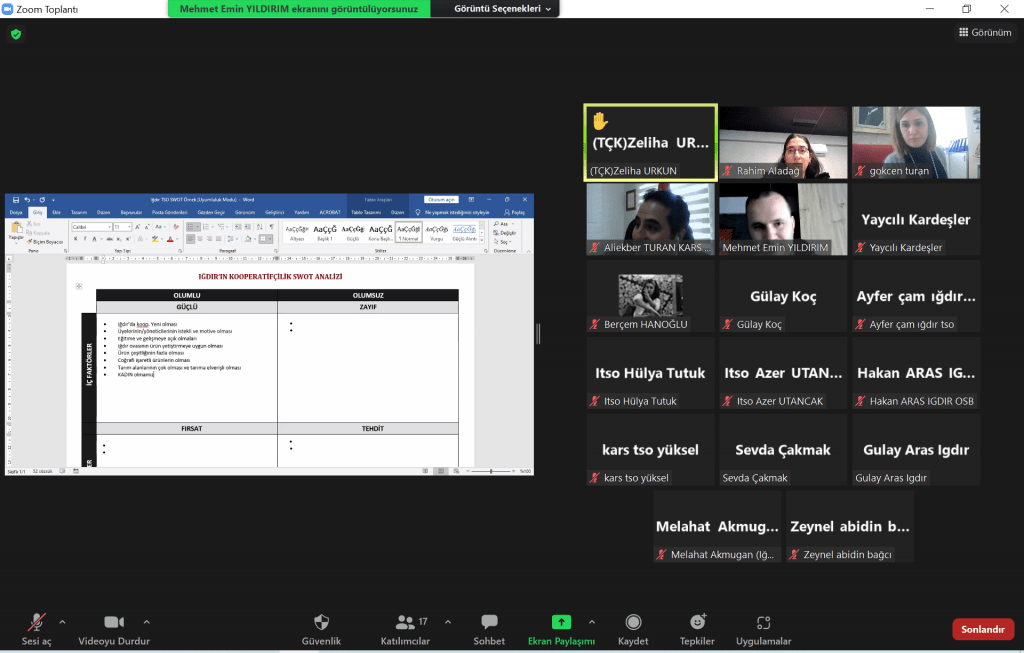Click the green encryption shield icon
The width and height of the screenshot is (1024, 653).
pyautogui.click(x=15, y=34)
